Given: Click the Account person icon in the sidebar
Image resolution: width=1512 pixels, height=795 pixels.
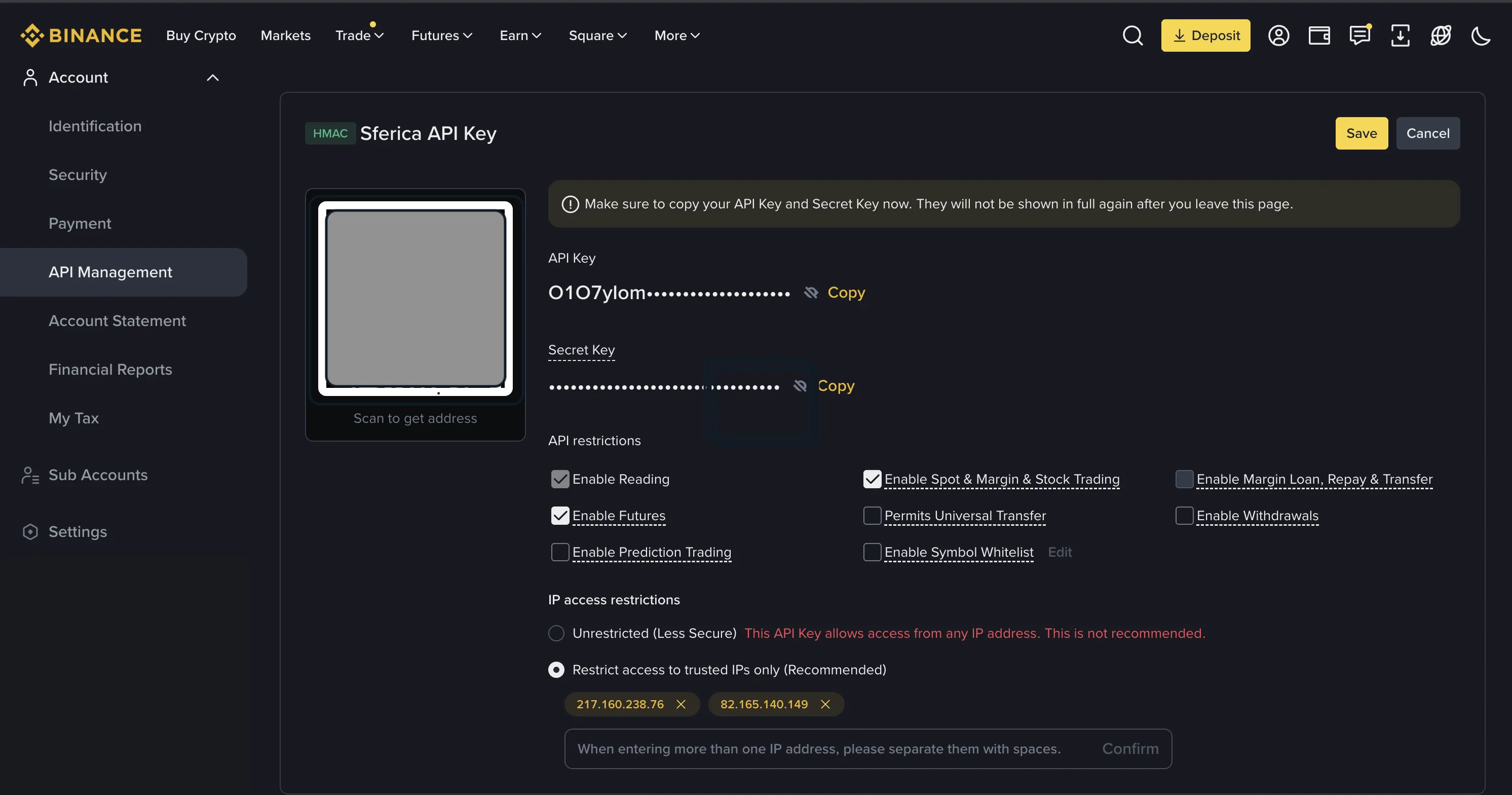Looking at the screenshot, I should pyautogui.click(x=30, y=78).
